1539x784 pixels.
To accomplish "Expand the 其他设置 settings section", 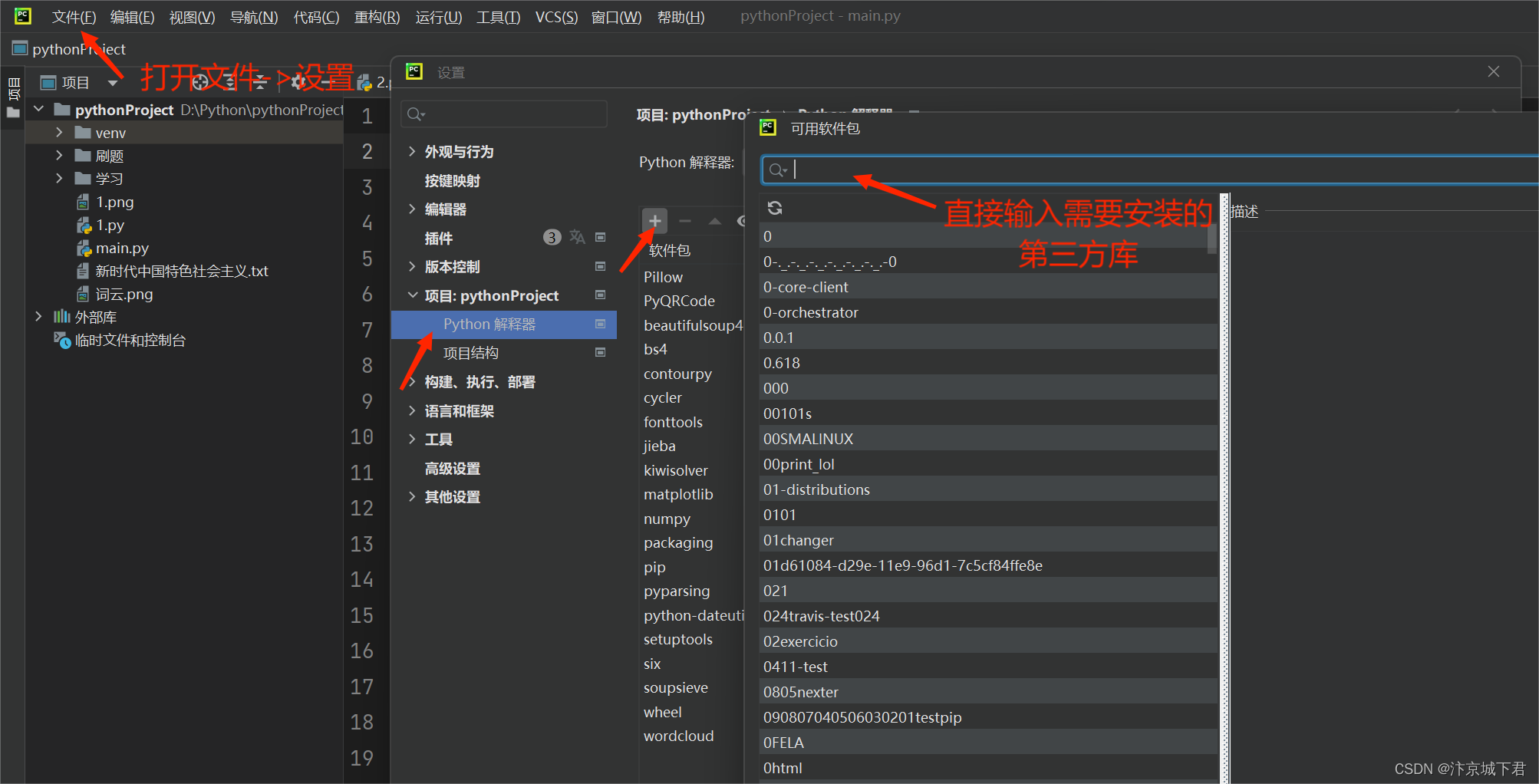I will point(412,496).
